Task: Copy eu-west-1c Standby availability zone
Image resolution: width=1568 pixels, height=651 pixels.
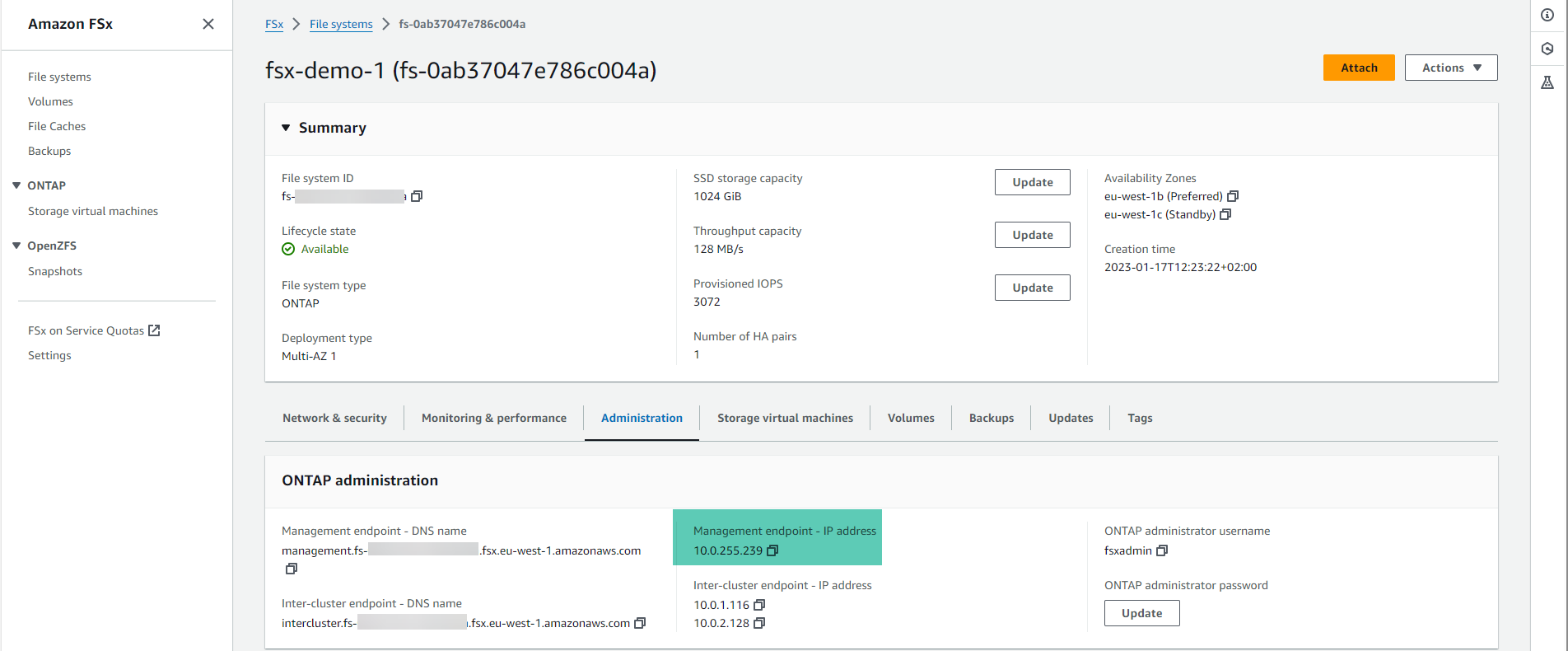Action: point(1225,214)
